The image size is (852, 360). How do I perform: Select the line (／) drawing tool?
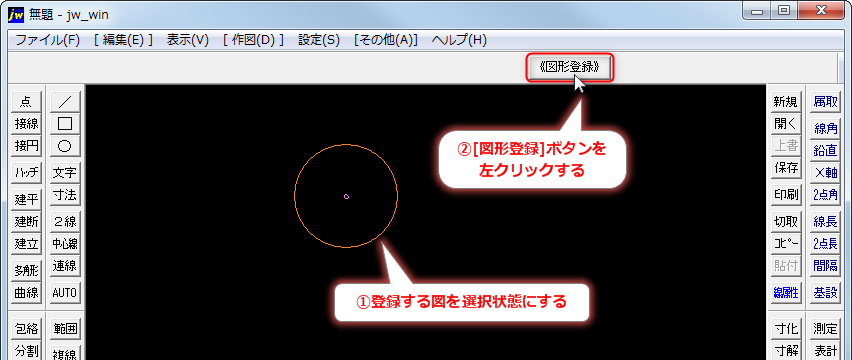tap(65, 101)
